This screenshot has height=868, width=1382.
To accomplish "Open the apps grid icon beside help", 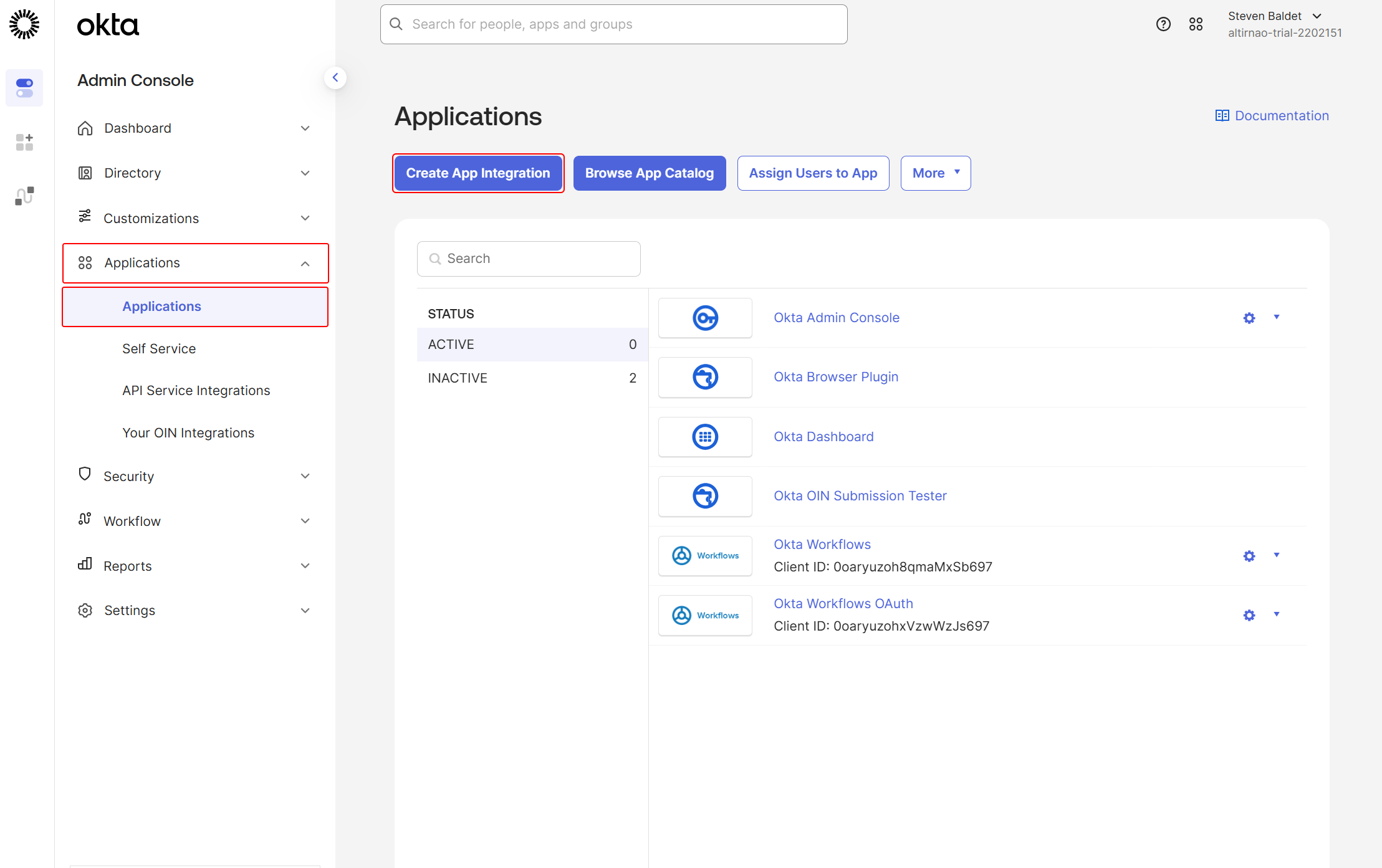I will 1196,24.
